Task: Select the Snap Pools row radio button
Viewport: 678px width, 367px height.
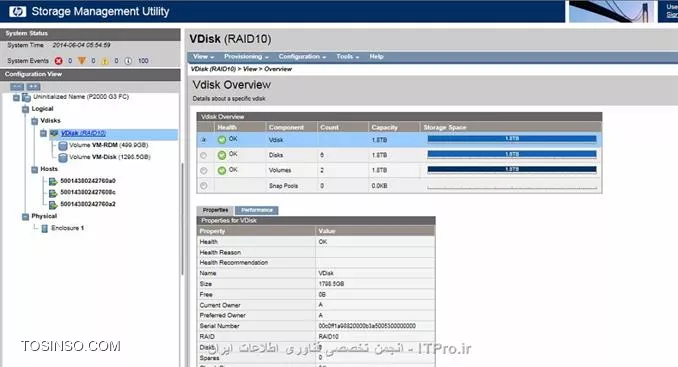Action: [x=204, y=186]
